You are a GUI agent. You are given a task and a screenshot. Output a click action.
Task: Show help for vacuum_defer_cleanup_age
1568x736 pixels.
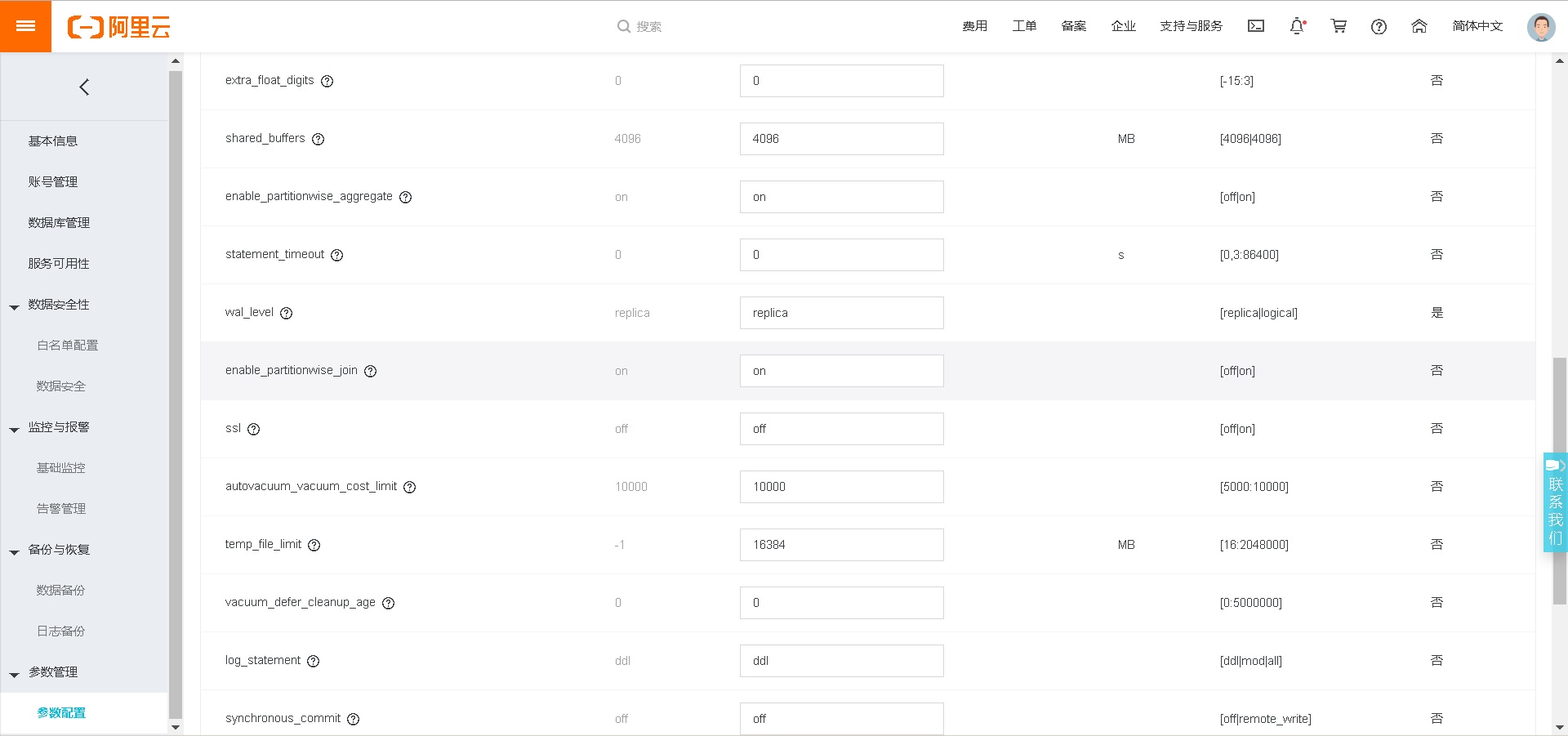pos(389,603)
